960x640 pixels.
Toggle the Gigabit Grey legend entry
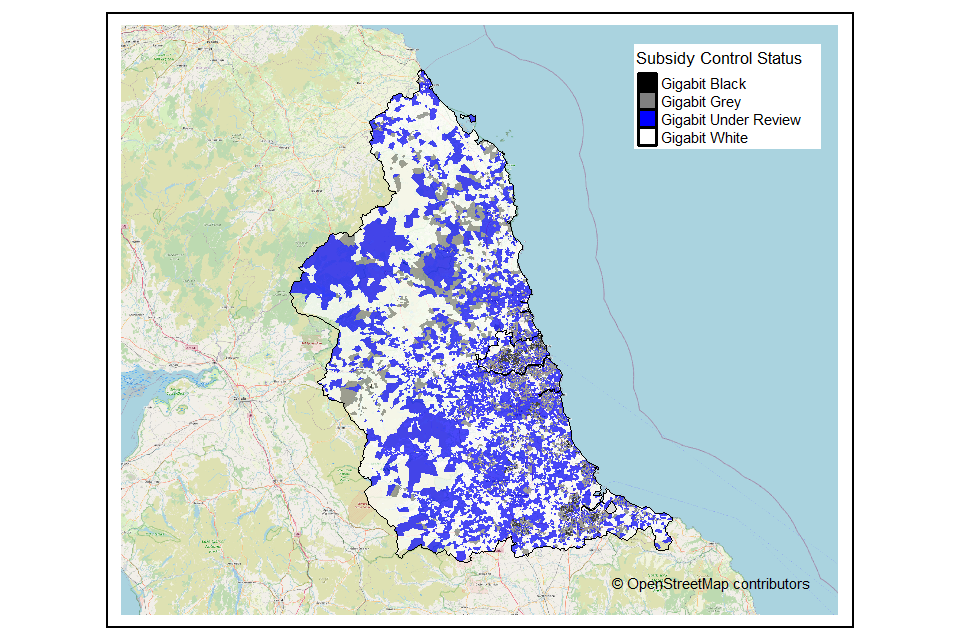[x=700, y=101]
